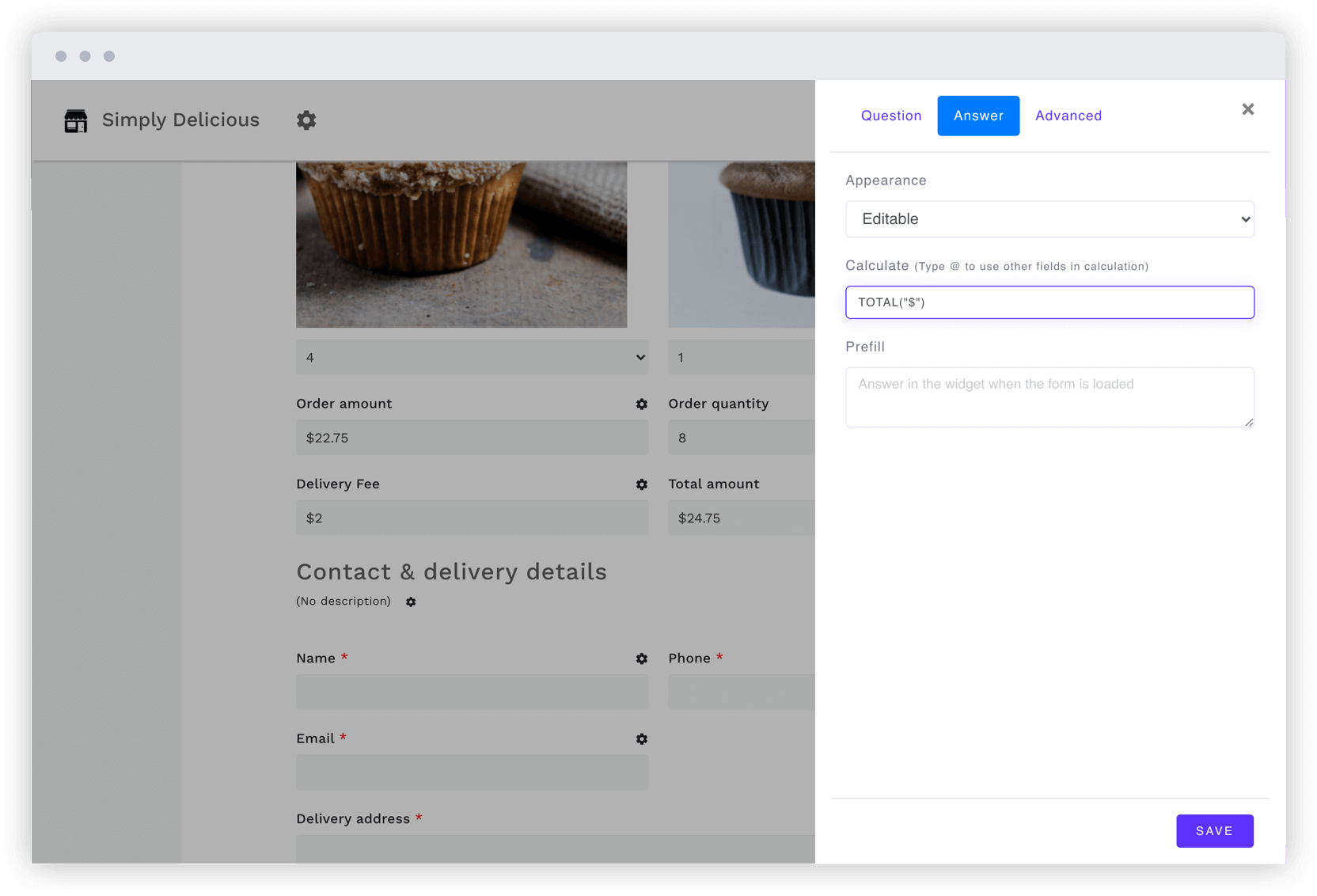Open the Appearance dropdown showing Editable
The width and height of the screenshot is (1317, 896).
(1049, 219)
